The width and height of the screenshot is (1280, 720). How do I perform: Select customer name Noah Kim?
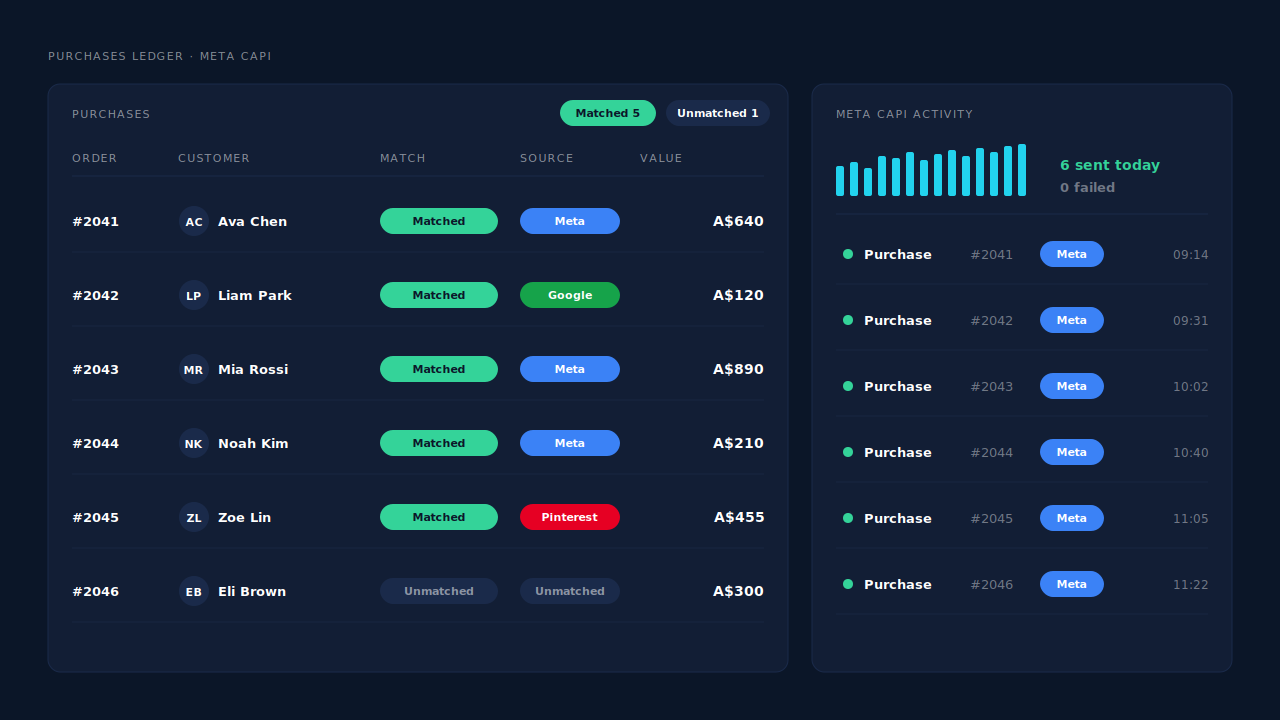[253, 443]
